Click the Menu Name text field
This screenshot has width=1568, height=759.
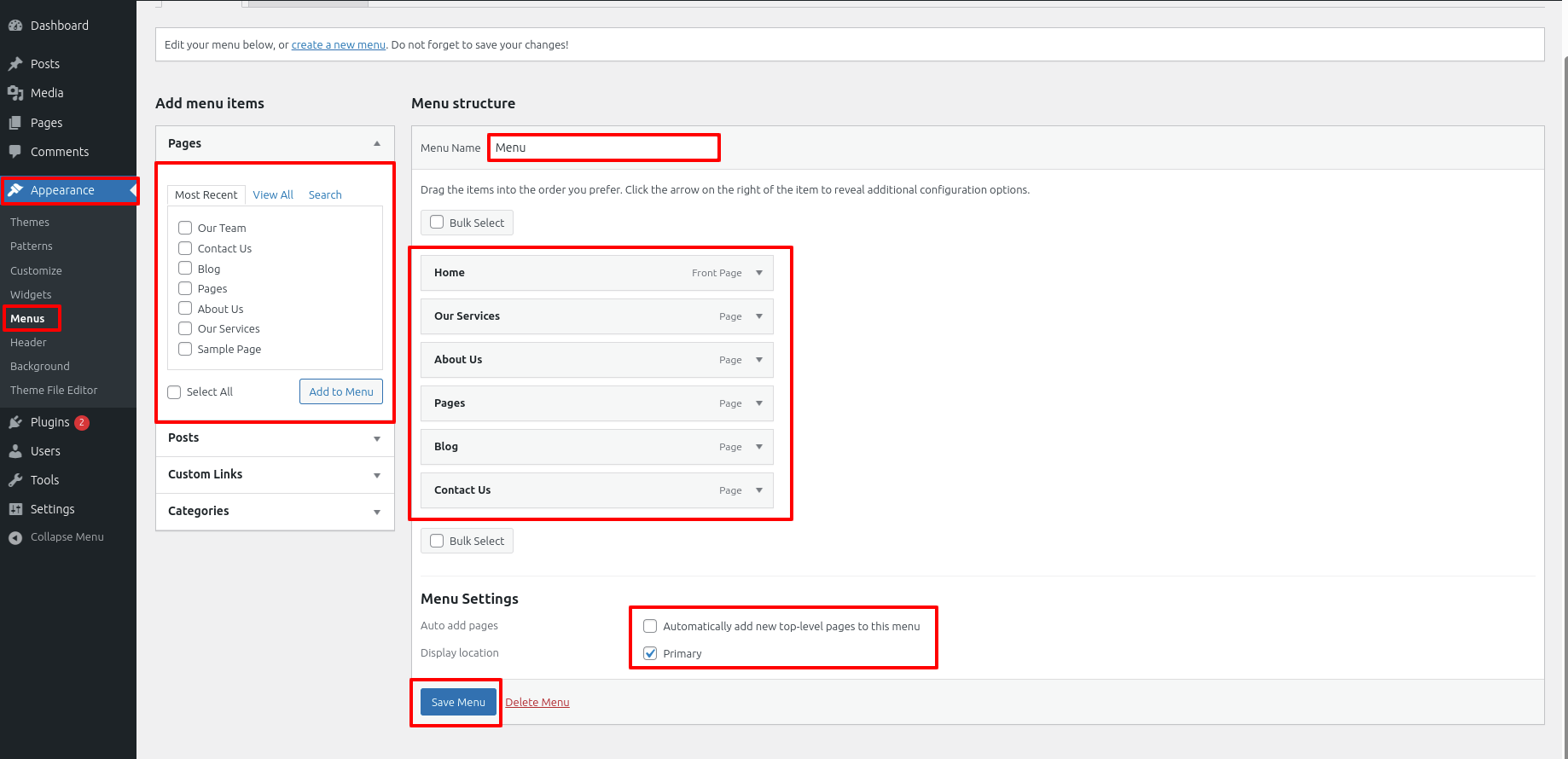click(604, 148)
